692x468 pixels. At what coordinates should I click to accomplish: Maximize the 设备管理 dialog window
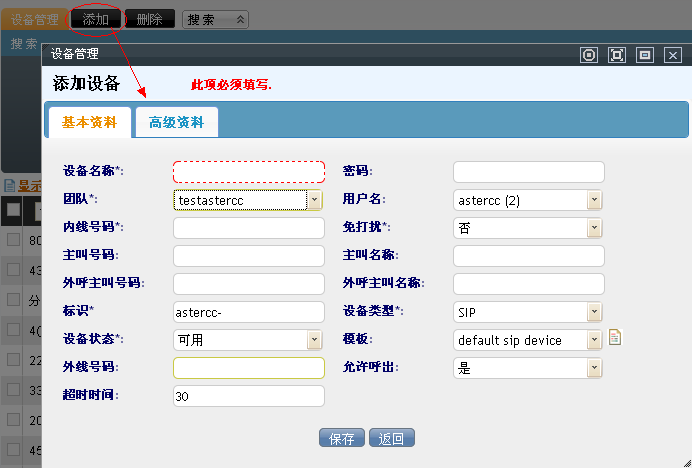click(617, 55)
